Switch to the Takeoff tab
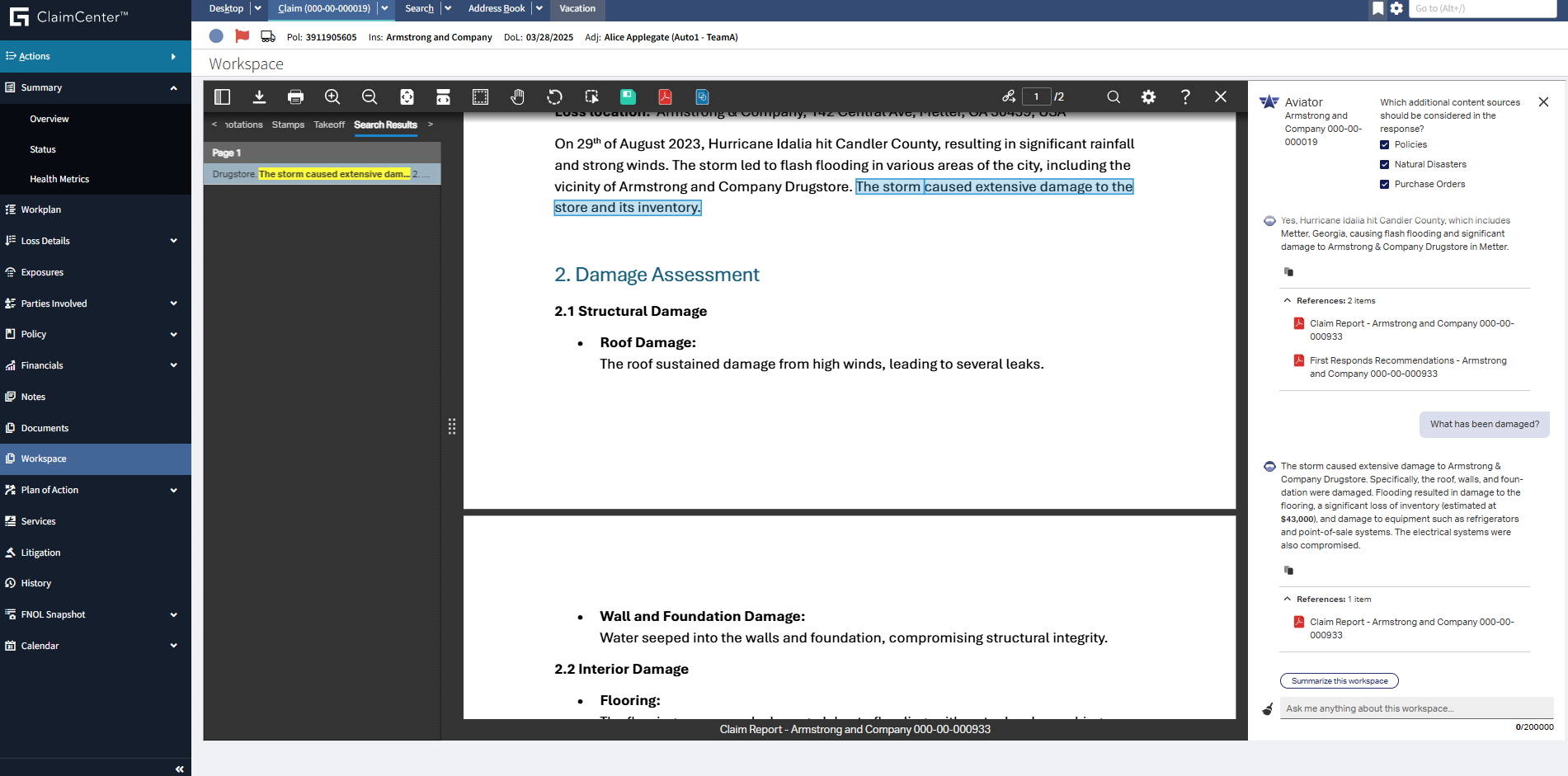The image size is (1568, 776). [329, 125]
